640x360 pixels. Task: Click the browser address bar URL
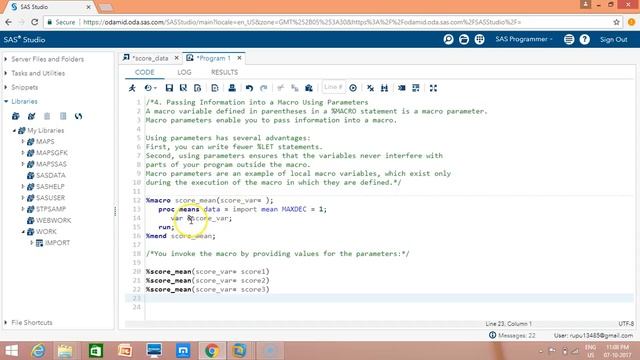[302, 22]
